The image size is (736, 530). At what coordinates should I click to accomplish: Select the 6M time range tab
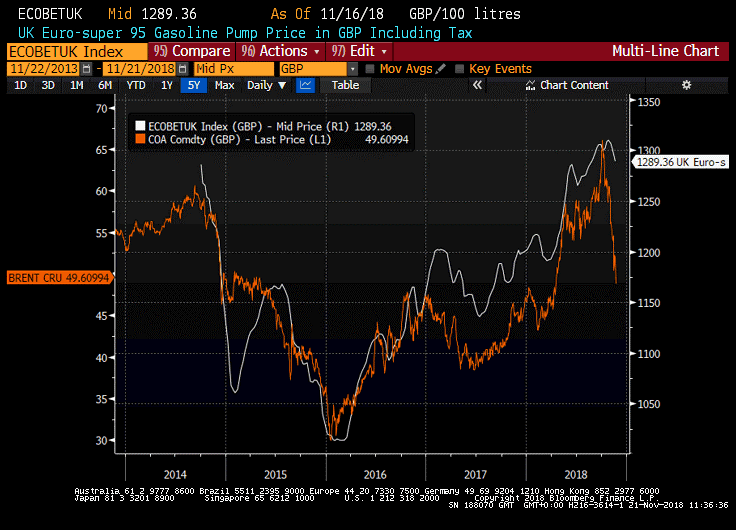tap(105, 85)
